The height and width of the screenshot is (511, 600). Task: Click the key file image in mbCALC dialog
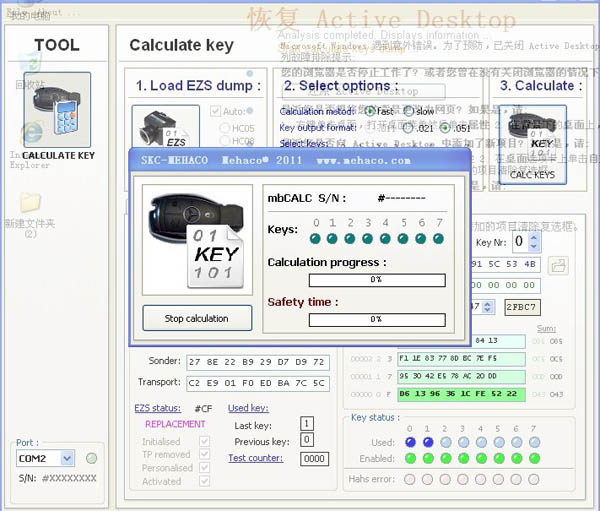[x=197, y=240]
